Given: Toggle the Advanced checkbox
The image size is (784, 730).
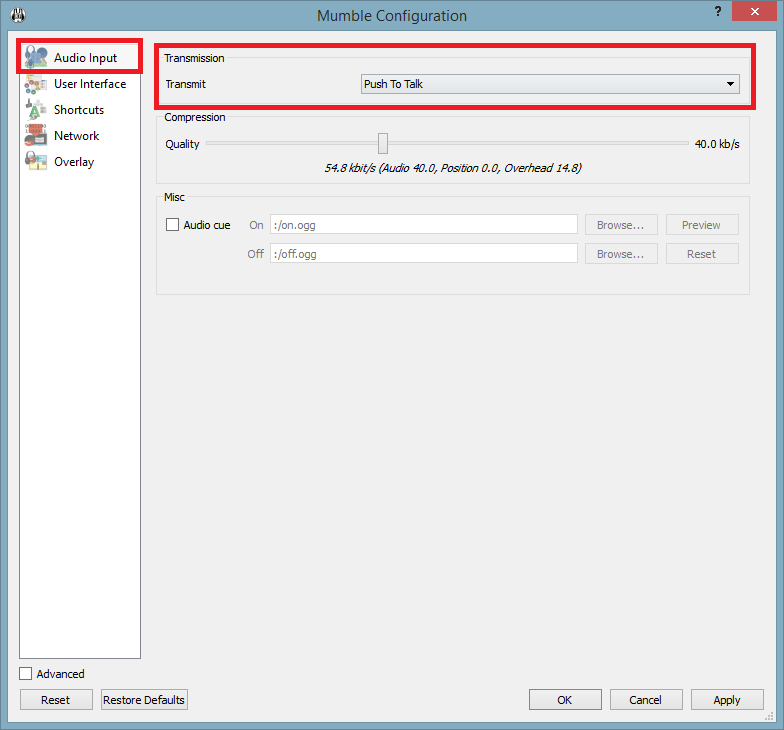Looking at the screenshot, I should (x=26, y=674).
